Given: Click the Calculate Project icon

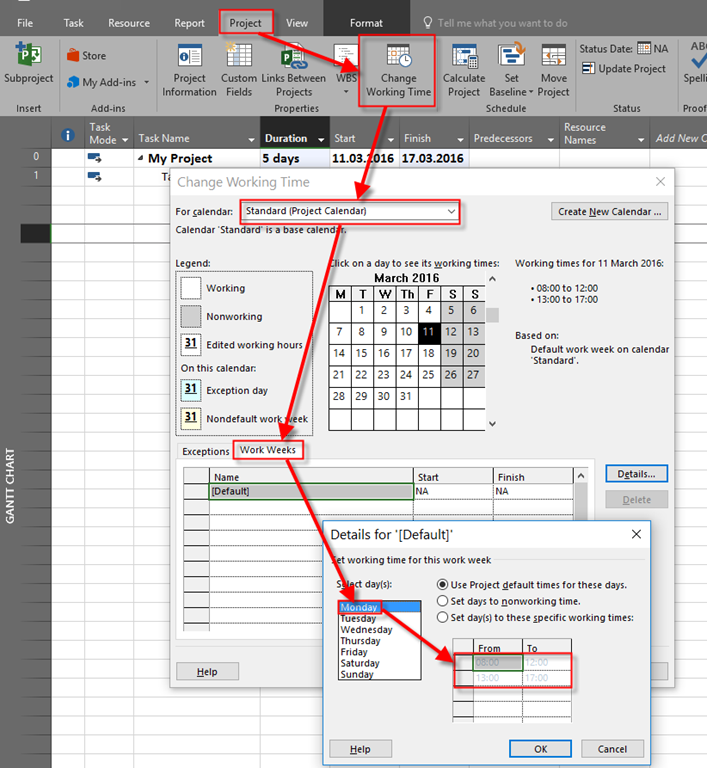Looking at the screenshot, I should click(463, 55).
